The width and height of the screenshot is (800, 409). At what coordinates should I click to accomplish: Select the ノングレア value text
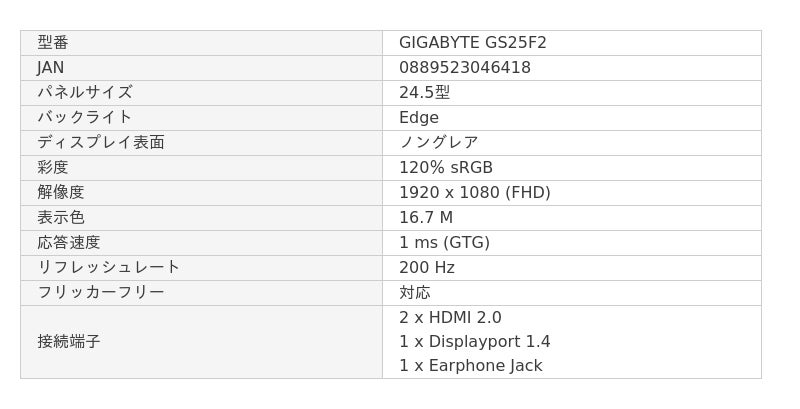click(x=438, y=143)
